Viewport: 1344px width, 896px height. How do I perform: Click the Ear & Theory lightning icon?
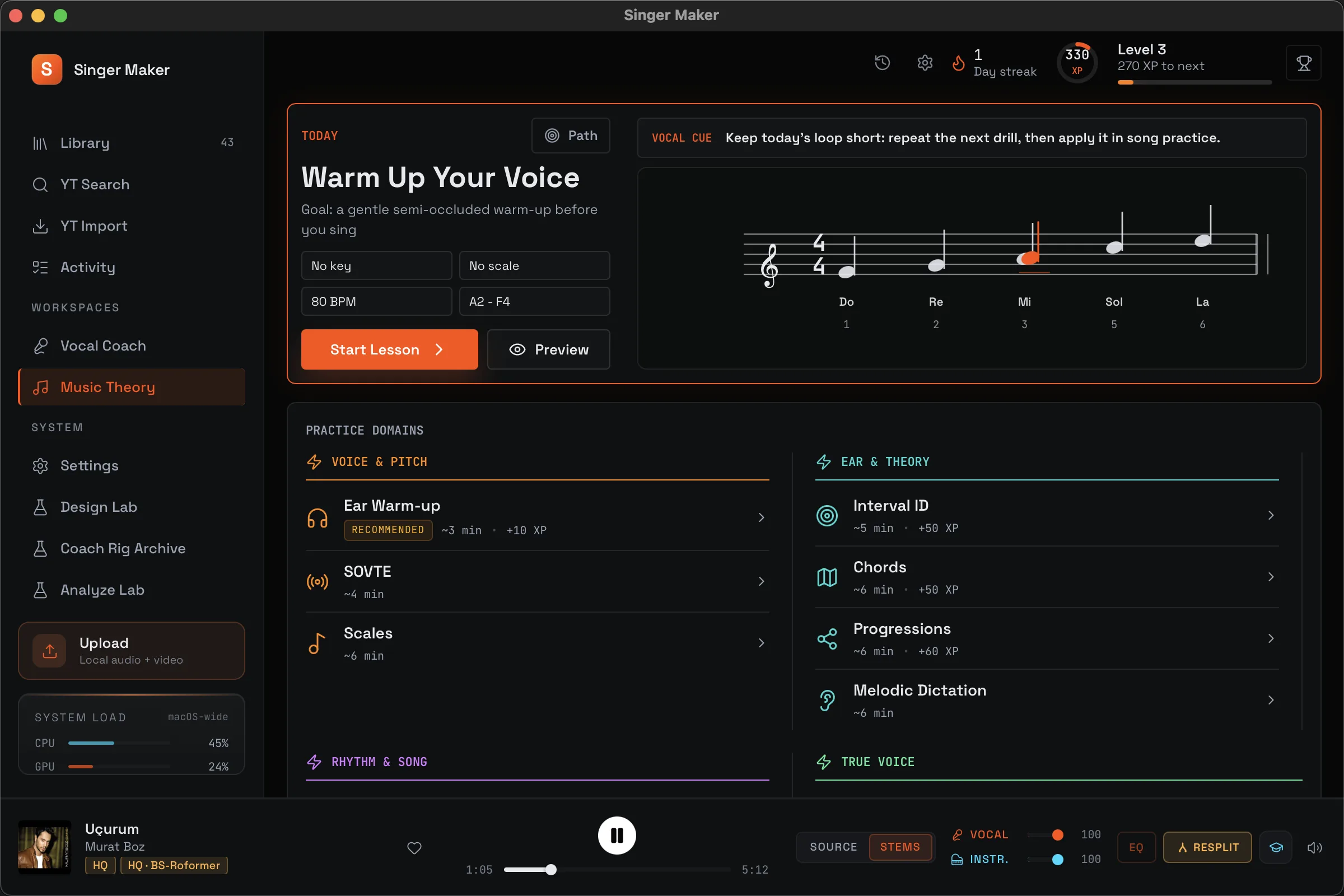click(x=823, y=461)
